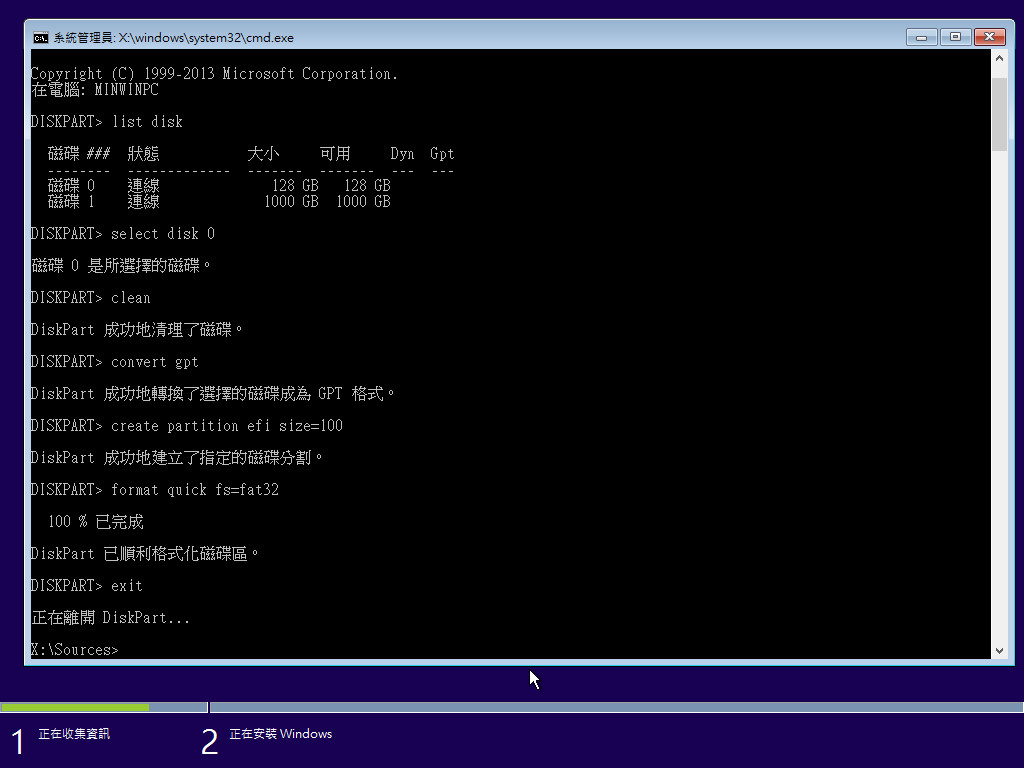Click '磁碟 0 是所選擇的磁碟' message

(121, 266)
